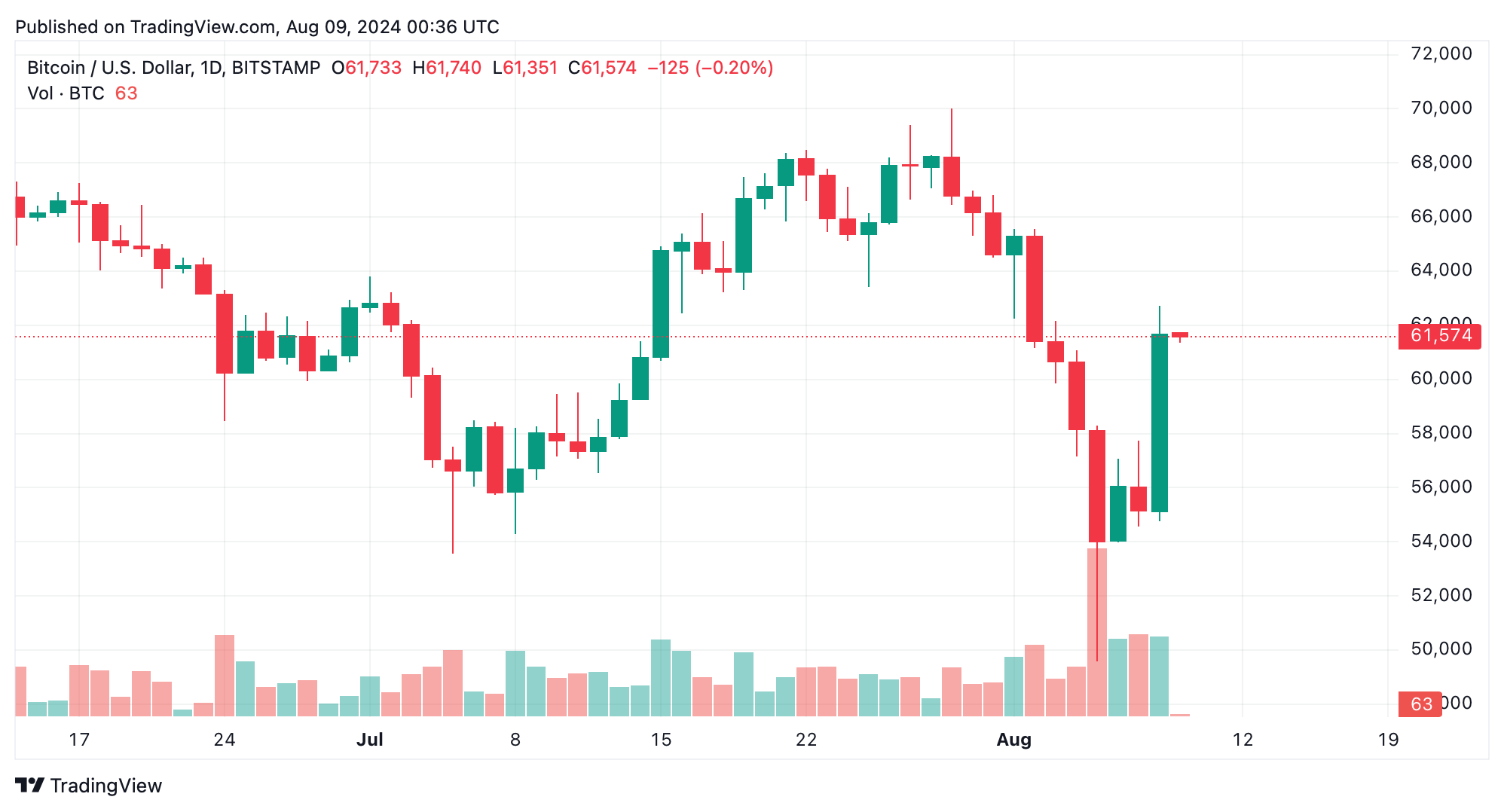Screen dimensions: 1504x812
Task: Select the Bitcoin / U.S. Dollar symbol title
Action: point(173,68)
